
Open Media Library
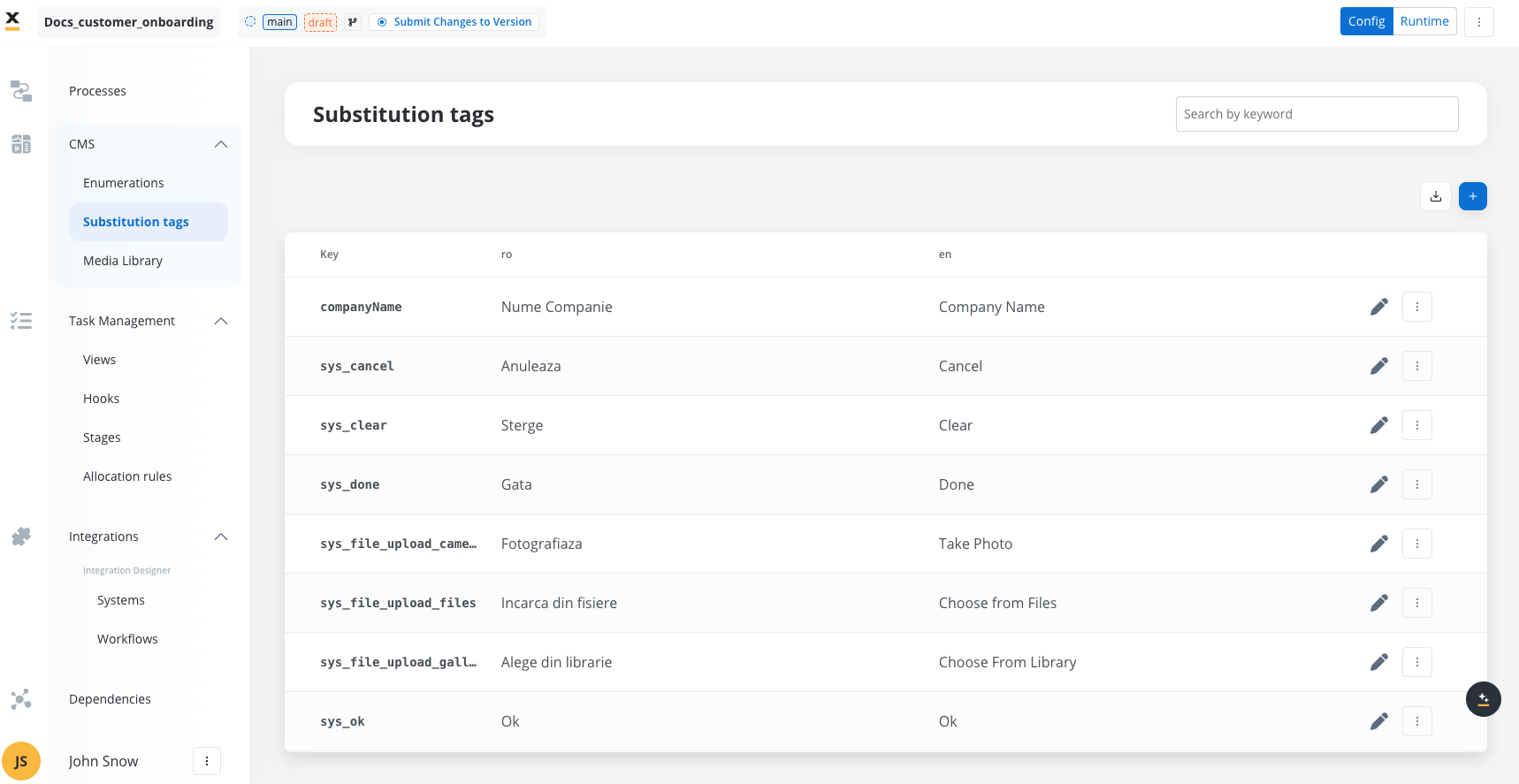click(x=123, y=261)
